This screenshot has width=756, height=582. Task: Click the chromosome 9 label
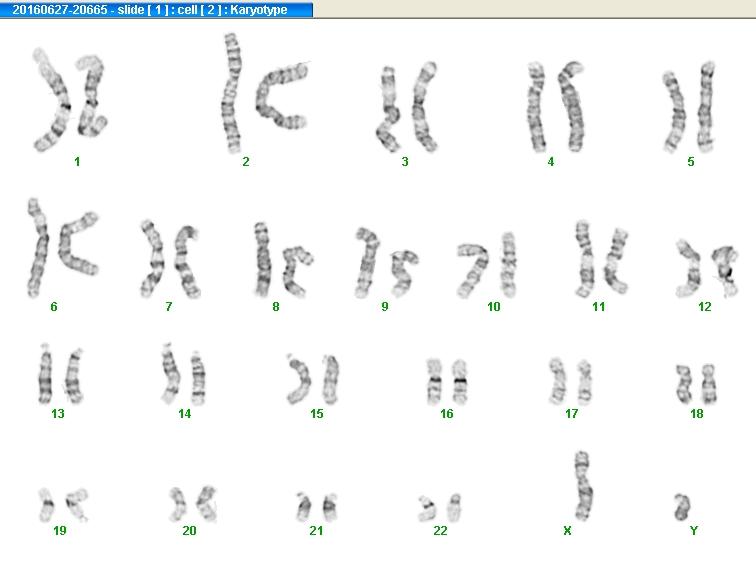[x=385, y=307]
